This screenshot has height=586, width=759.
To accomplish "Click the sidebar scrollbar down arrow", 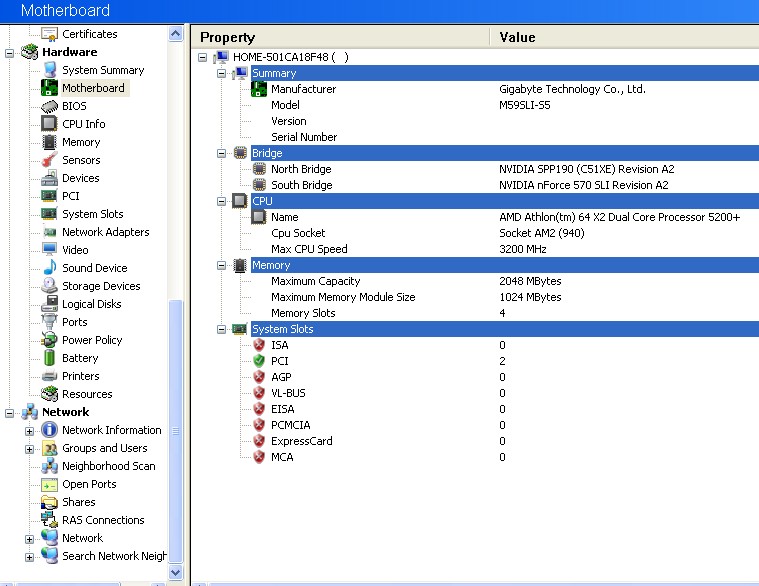I will (176, 573).
